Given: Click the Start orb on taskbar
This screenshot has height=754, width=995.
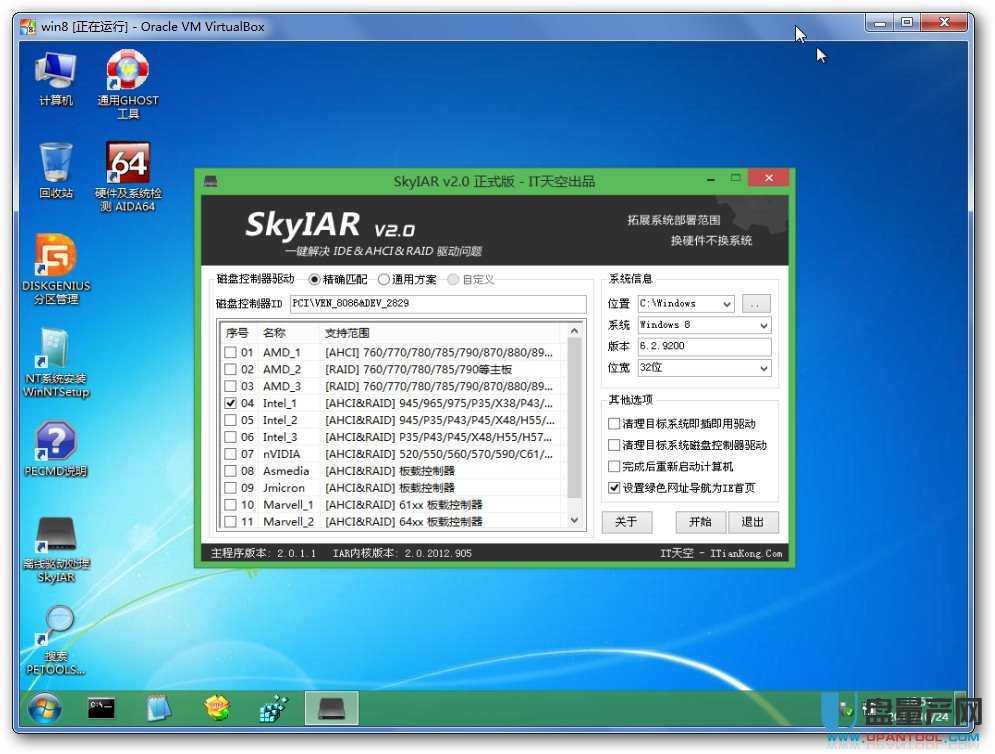Looking at the screenshot, I should 44,708.
